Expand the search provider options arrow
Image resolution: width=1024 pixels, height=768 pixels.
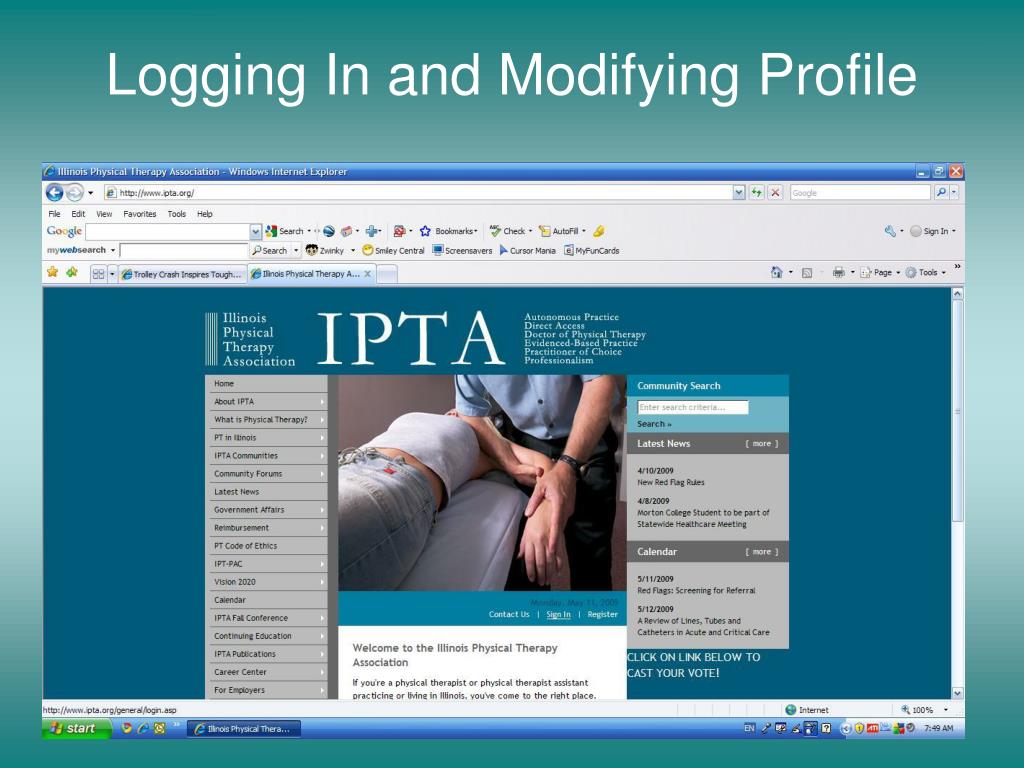pos(954,193)
